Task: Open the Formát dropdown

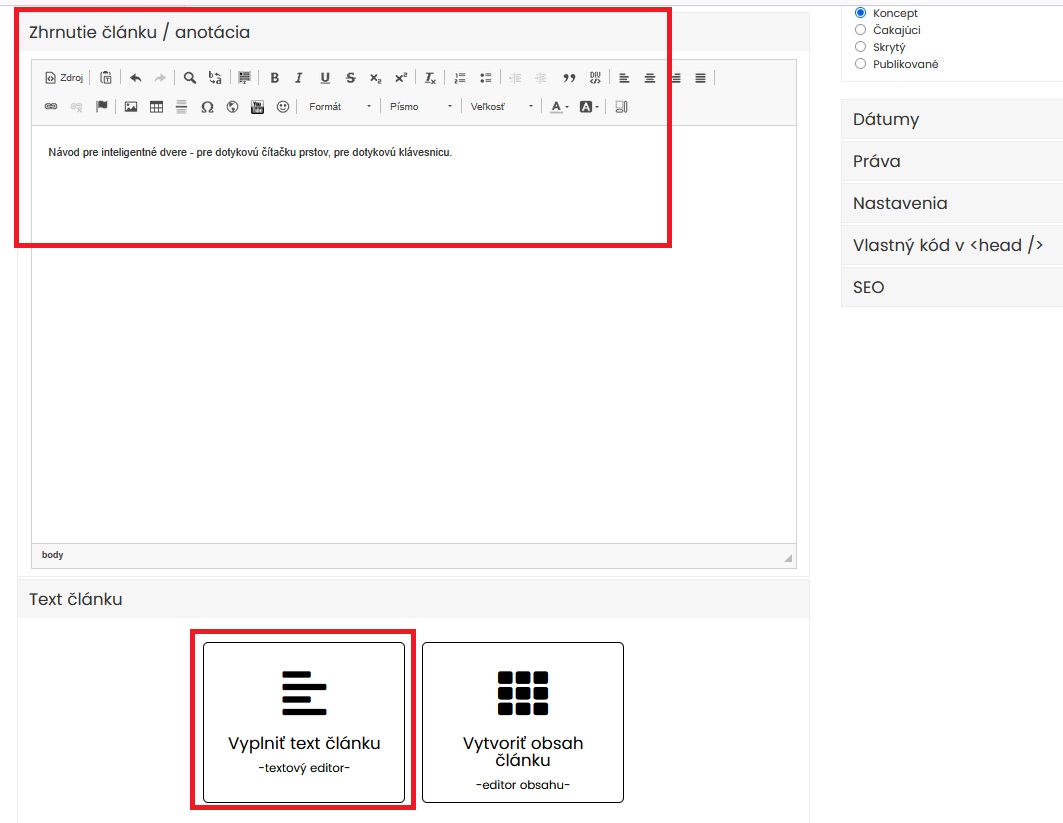Action: 339,107
